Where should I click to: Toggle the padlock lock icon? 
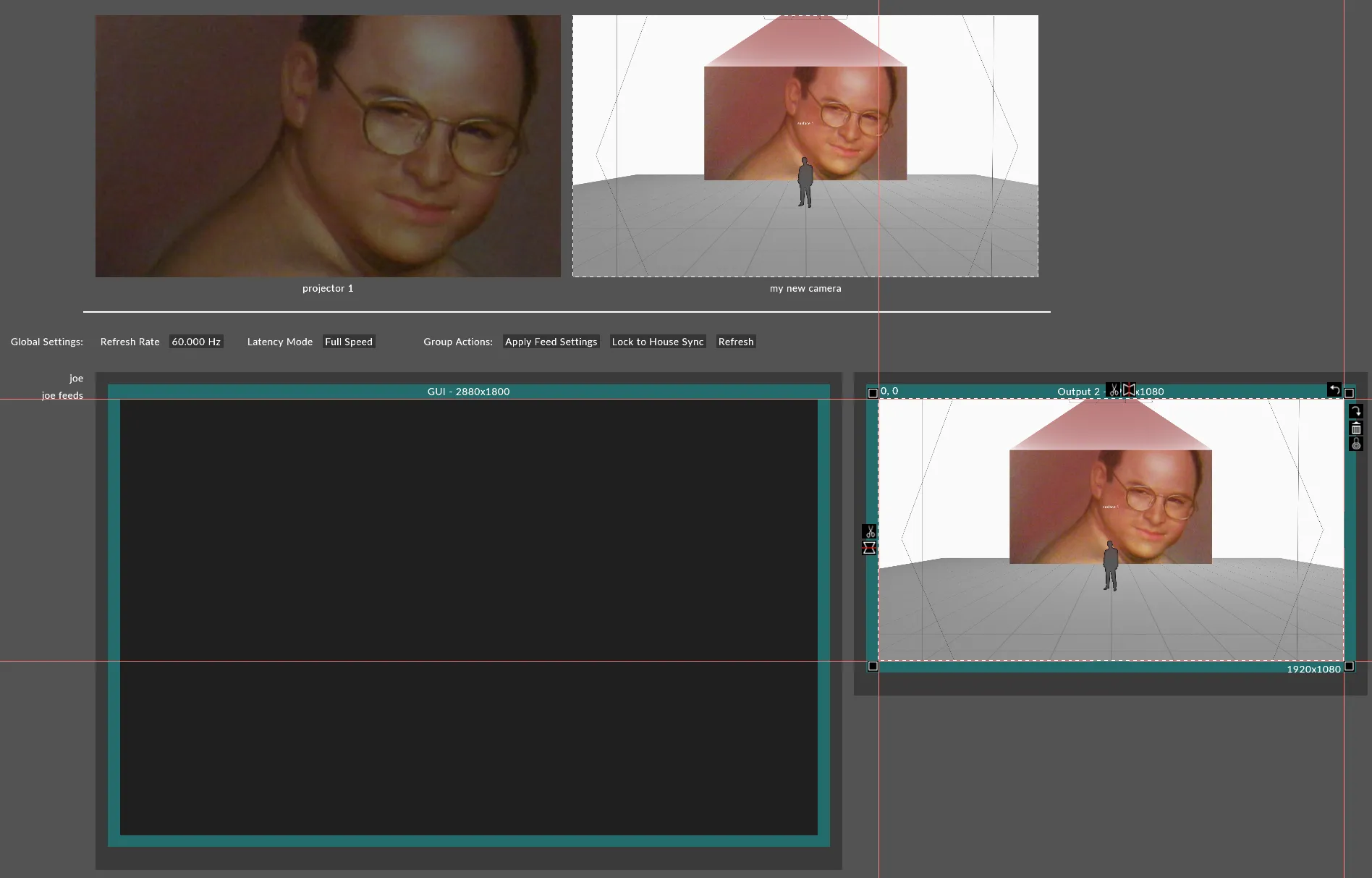[1356, 444]
